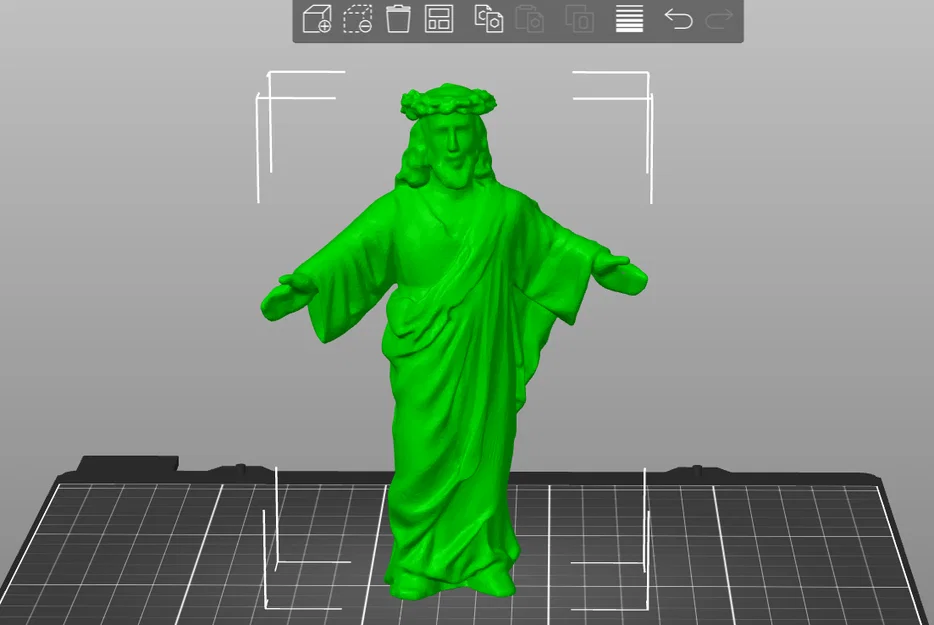Click the Add Model cube icon
934x625 pixels.
pos(318,18)
